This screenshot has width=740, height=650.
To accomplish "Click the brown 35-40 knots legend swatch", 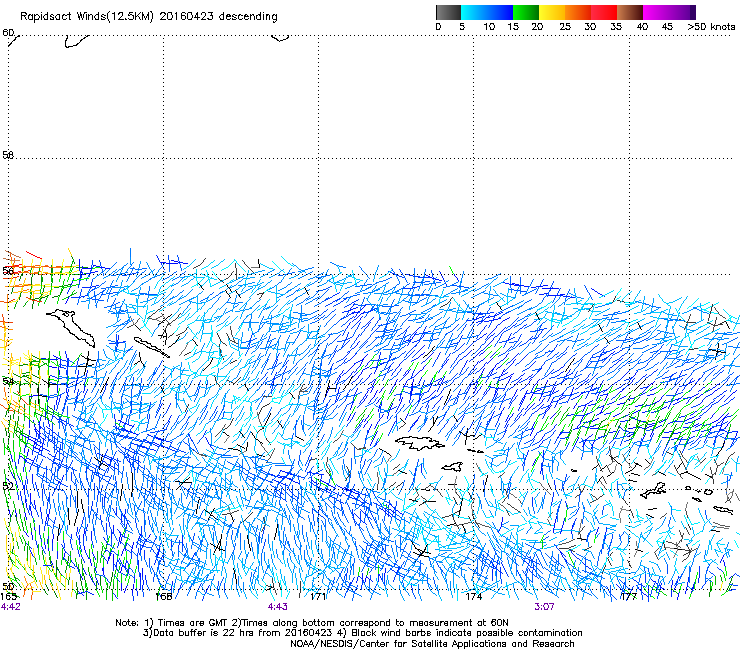I will point(630,12).
